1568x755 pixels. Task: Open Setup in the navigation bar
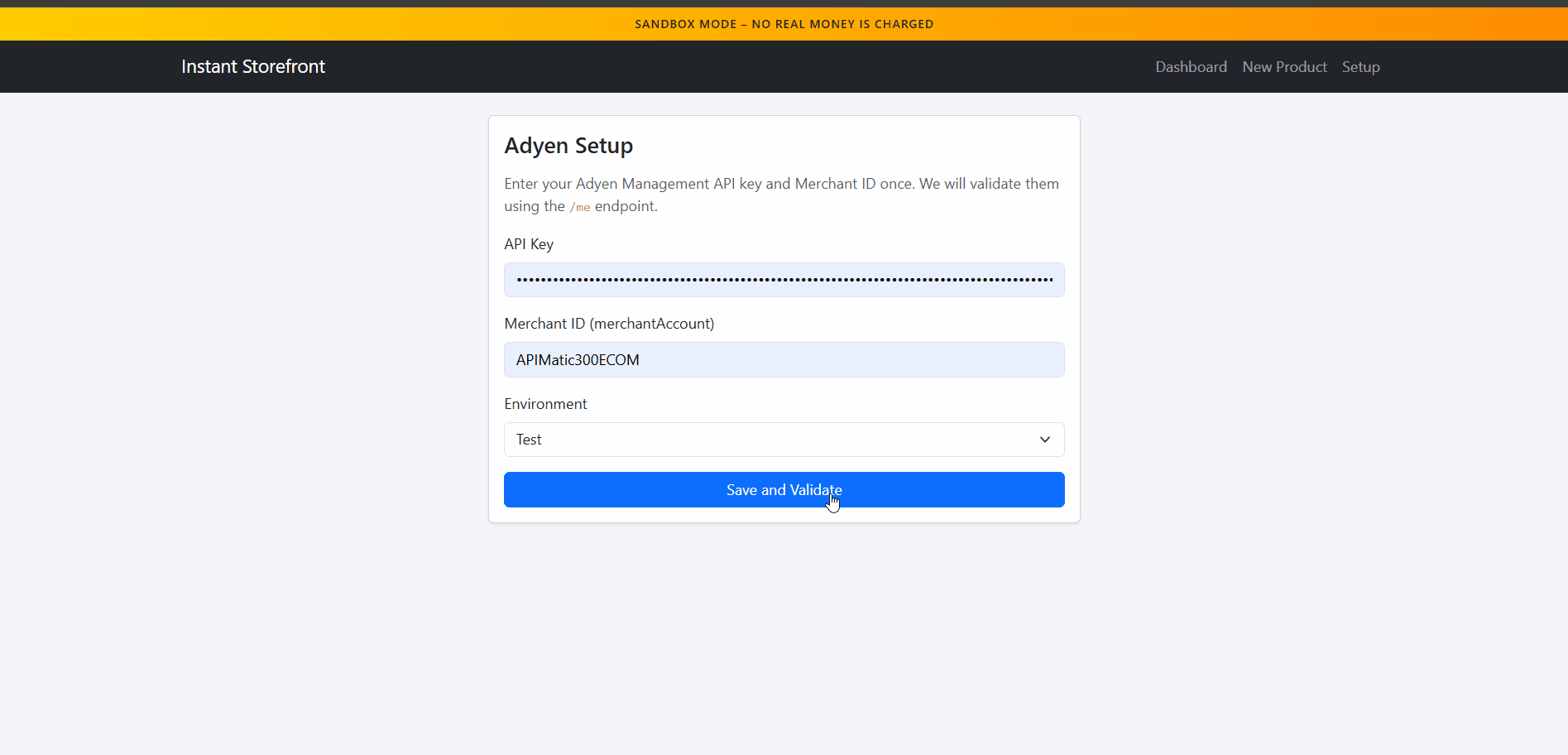click(1360, 67)
